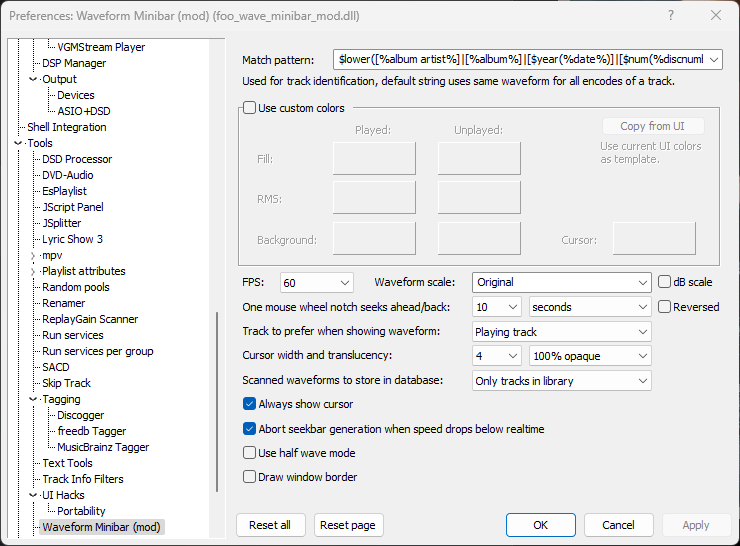Select Lyric Show 3 page
Viewport: 740px width, 546px height.
click(72, 239)
